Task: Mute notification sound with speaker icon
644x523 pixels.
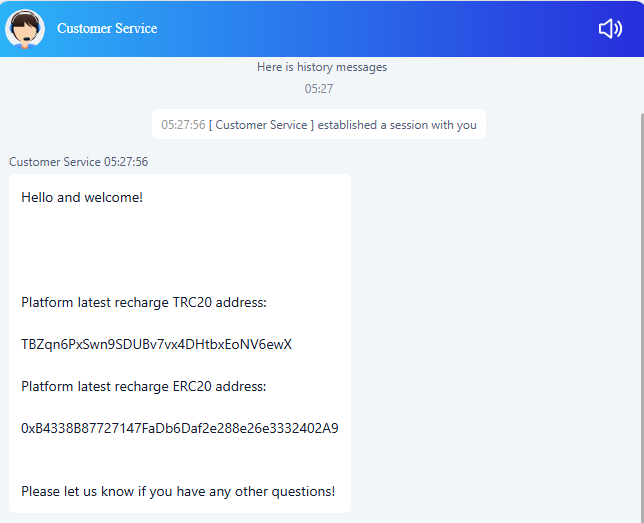Action: click(610, 29)
